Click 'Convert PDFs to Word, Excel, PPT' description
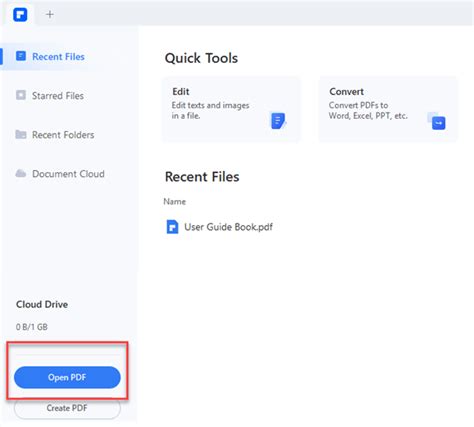474x427 pixels. tap(368, 111)
